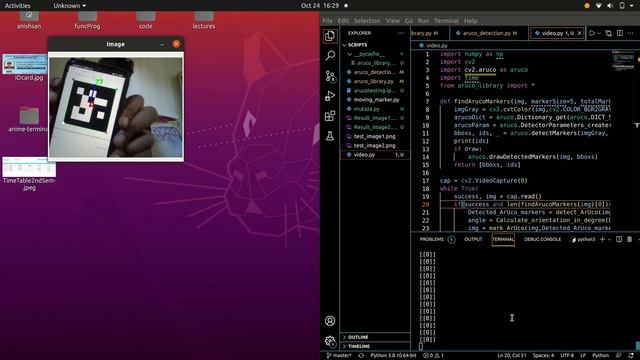Open the Edit menu
This screenshot has width=640, height=360.
(x=343, y=20)
